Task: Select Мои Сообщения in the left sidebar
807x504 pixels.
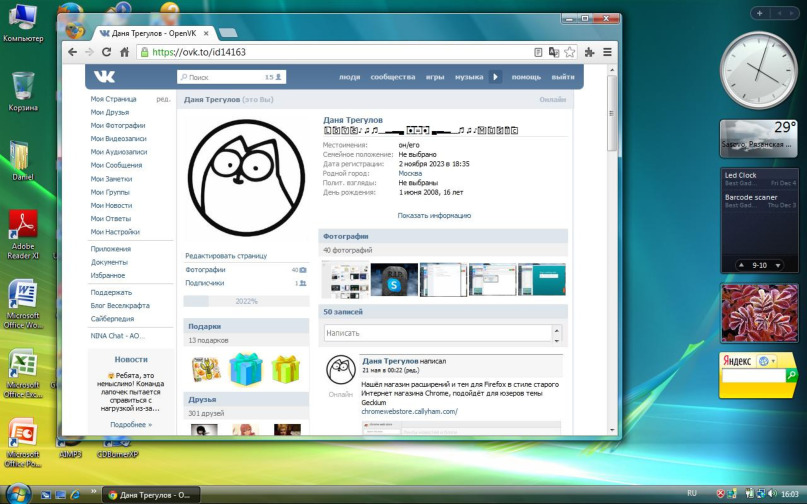Action: 116,165
